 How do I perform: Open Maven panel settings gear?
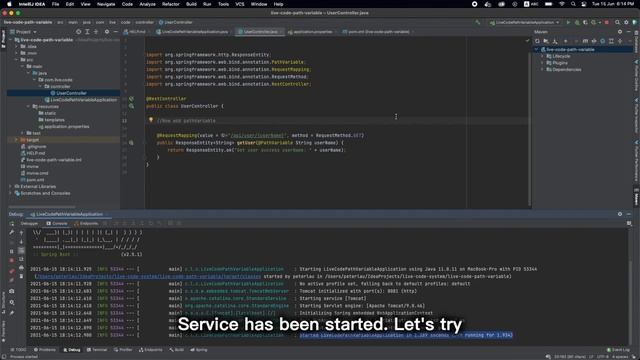pos(620,32)
